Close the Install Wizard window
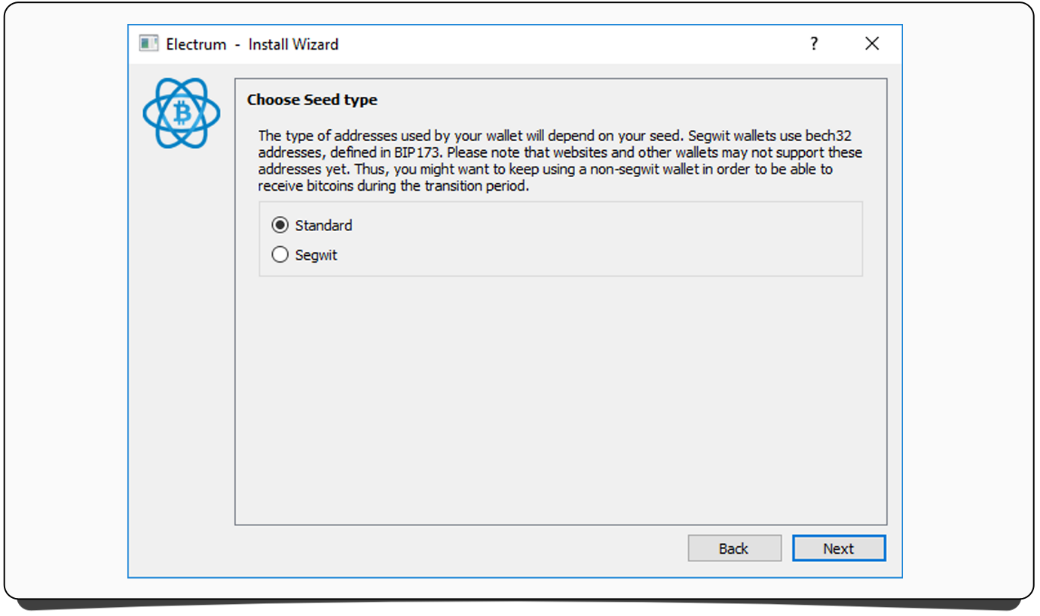The image size is (1040, 616). coord(872,44)
